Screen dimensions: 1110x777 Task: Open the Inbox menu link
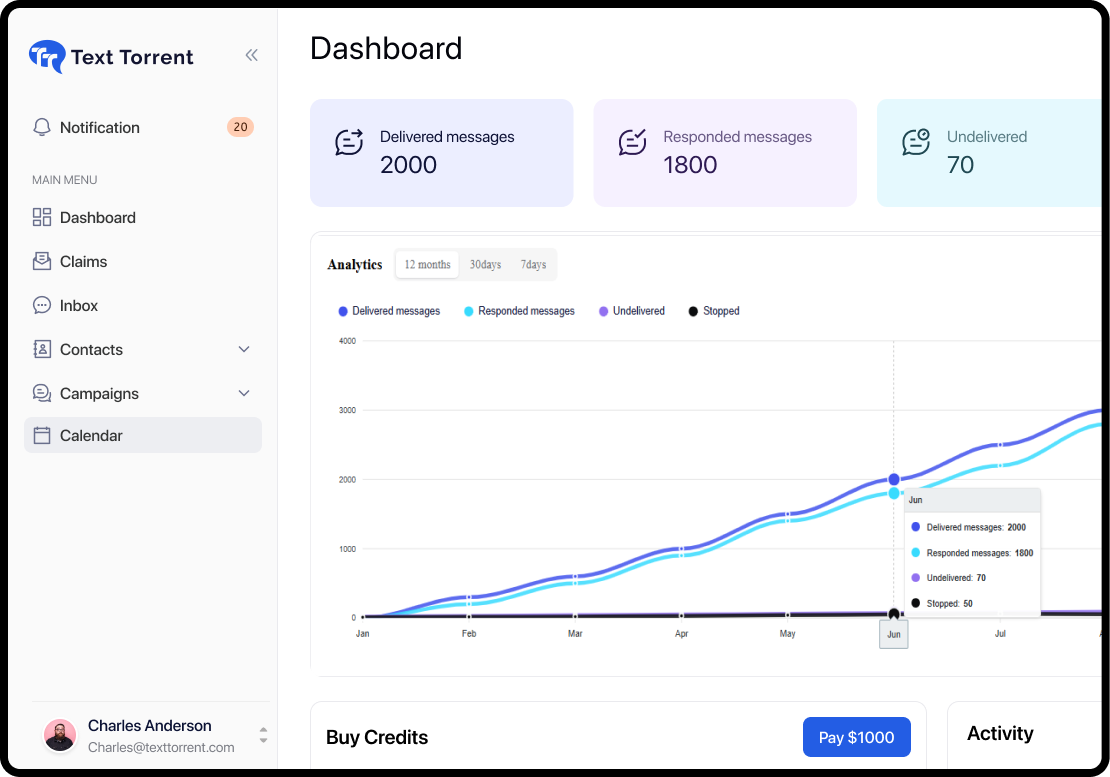(79, 305)
